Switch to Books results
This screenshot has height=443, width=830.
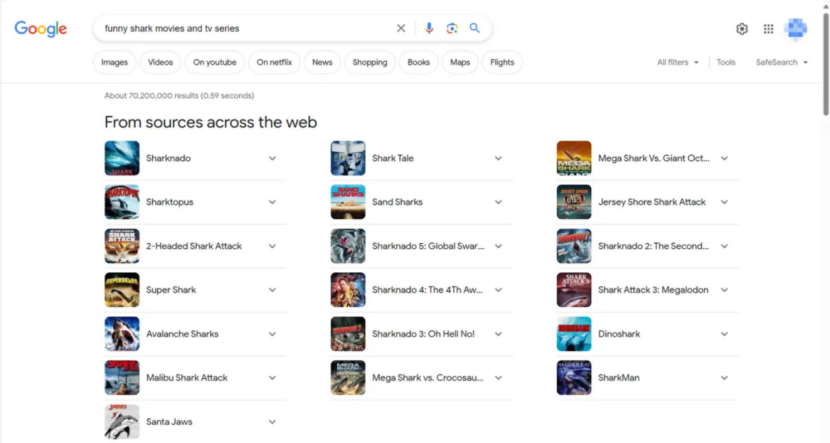[x=418, y=62]
